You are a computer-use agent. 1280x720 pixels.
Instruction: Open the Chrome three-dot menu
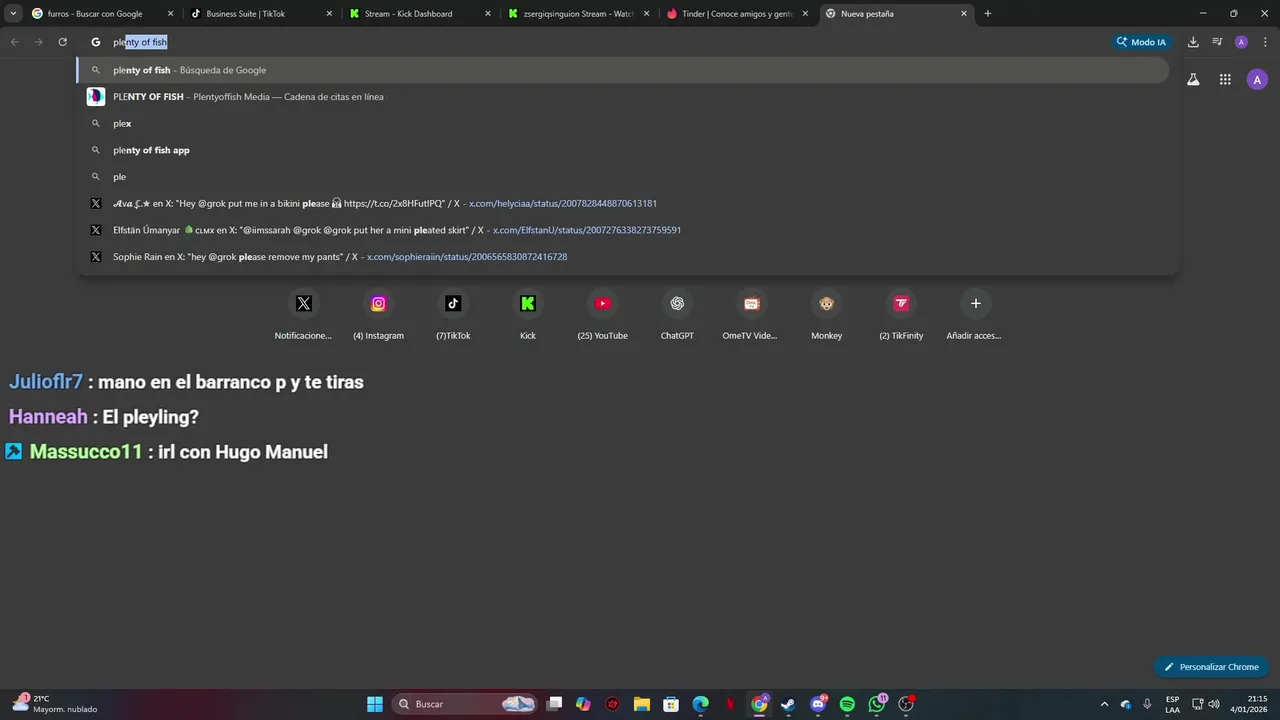tap(1265, 42)
